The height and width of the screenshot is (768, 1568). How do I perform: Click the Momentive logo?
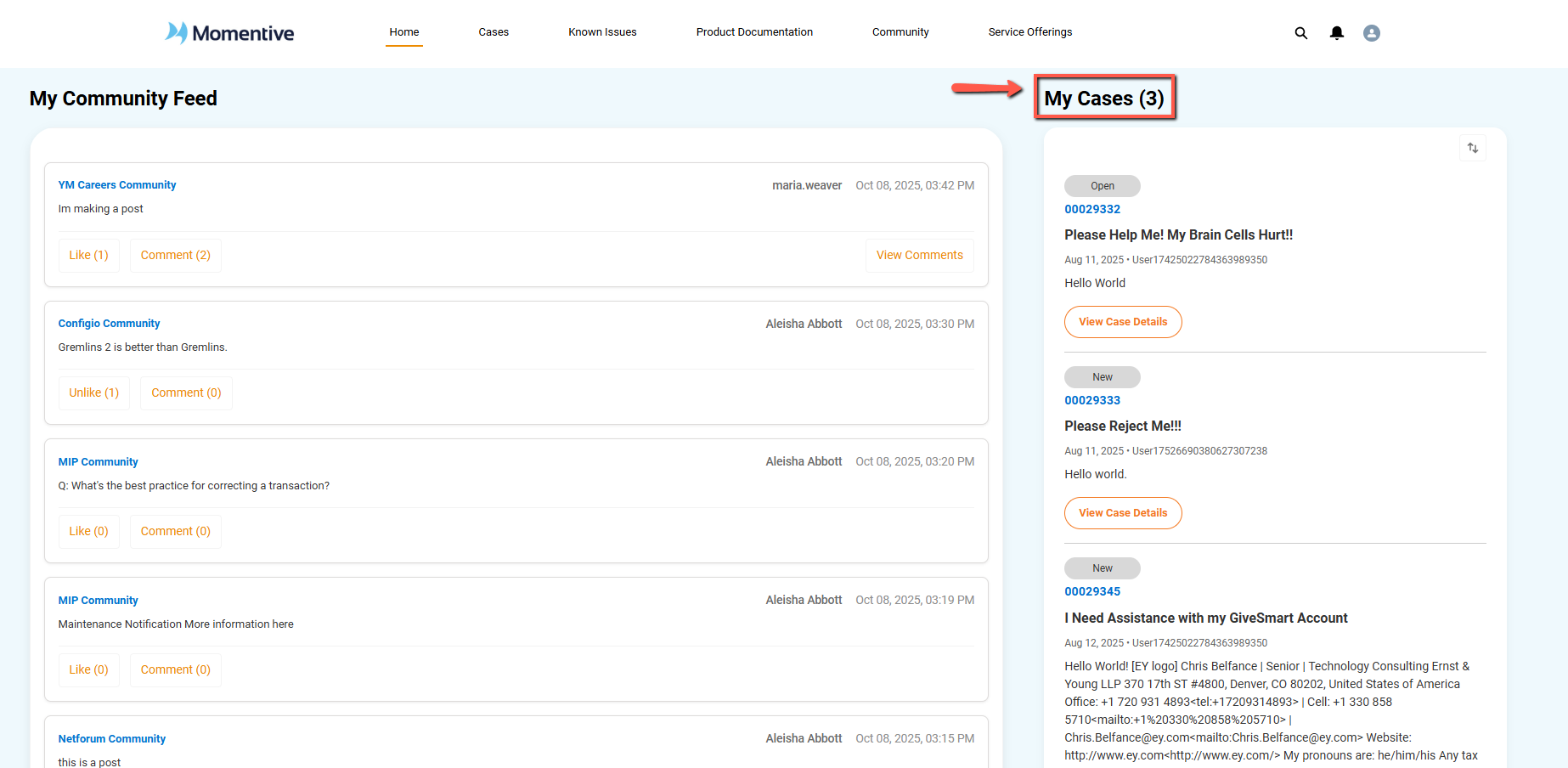229,33
